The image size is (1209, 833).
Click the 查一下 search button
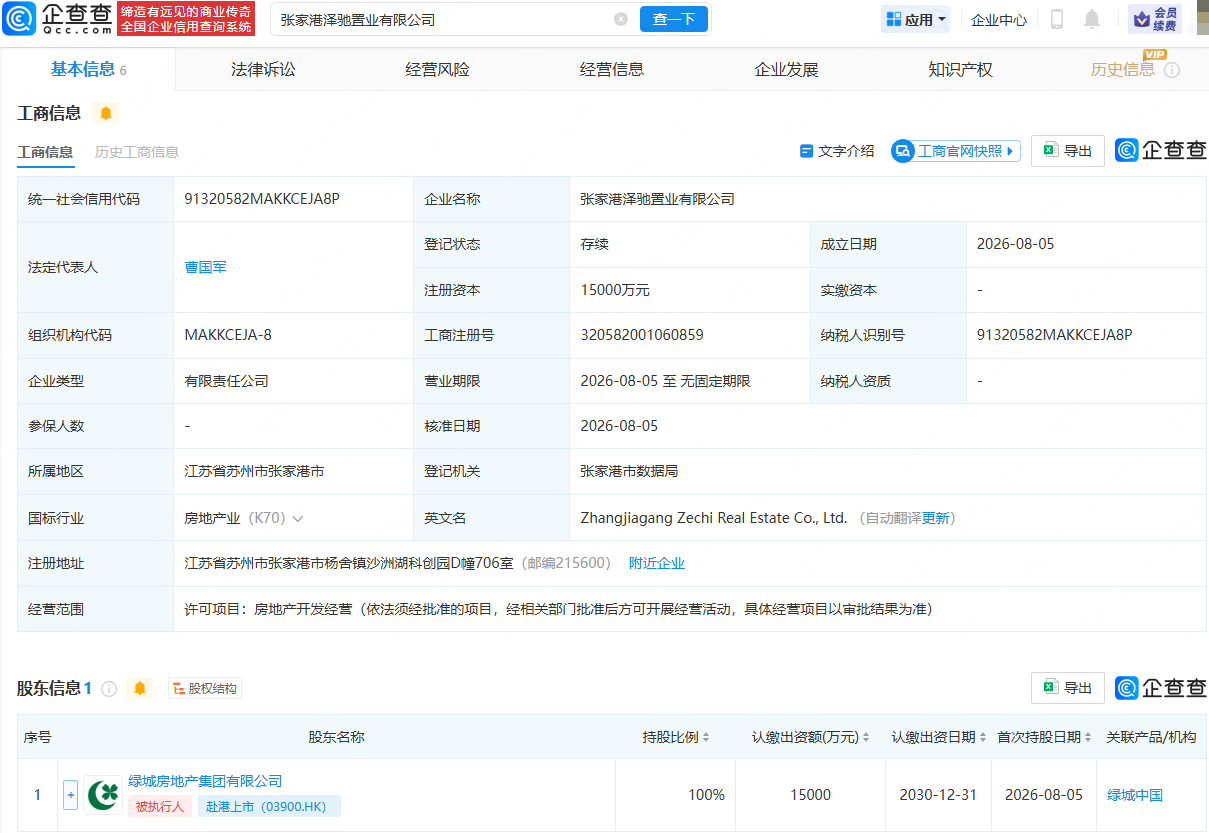tap(674, 19)
